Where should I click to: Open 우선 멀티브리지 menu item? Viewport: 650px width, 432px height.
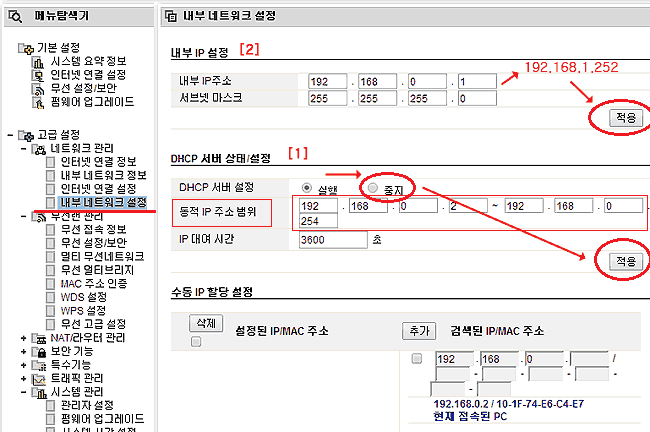pos(97,270)
